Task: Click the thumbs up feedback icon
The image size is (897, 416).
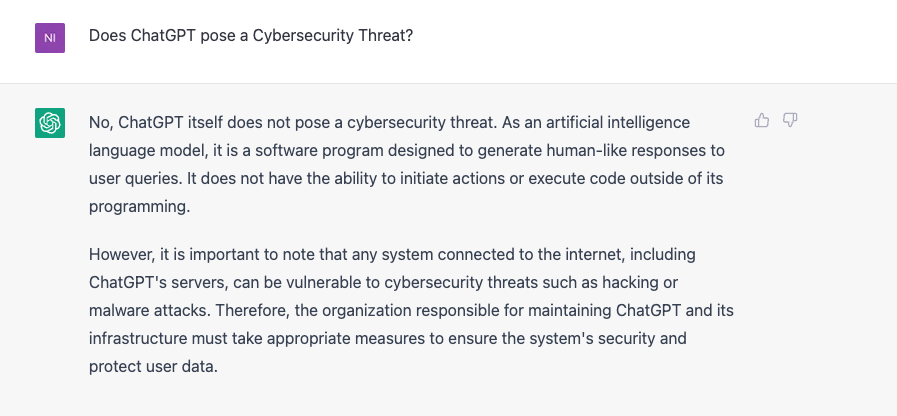Action: [761, 120]
